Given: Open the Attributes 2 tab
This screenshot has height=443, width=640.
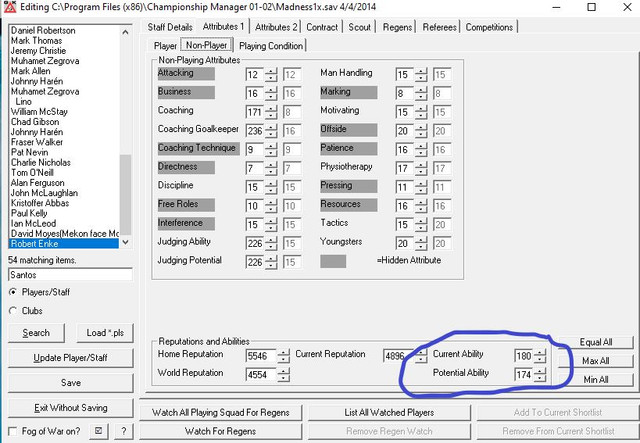Looking at the screenshot, I should point(276,27).
